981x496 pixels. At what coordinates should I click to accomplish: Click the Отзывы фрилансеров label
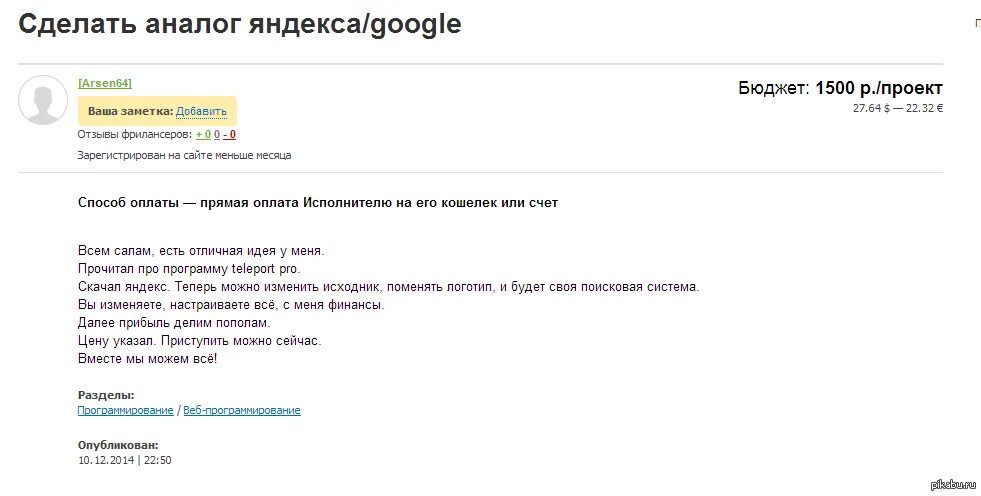pyautogui.click(x=133, y=134)
